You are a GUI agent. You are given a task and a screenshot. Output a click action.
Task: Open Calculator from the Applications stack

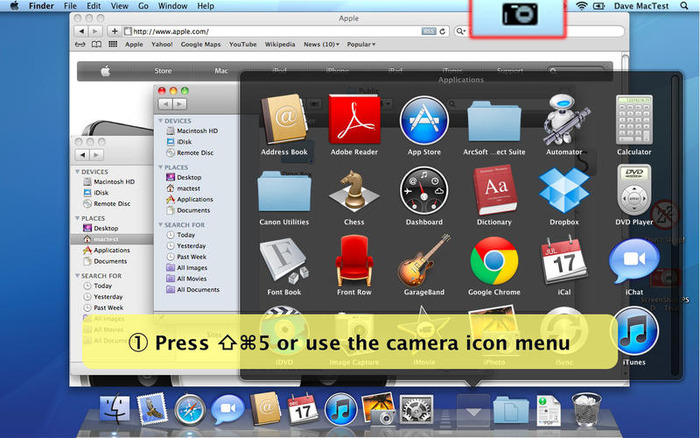point(634,120)
